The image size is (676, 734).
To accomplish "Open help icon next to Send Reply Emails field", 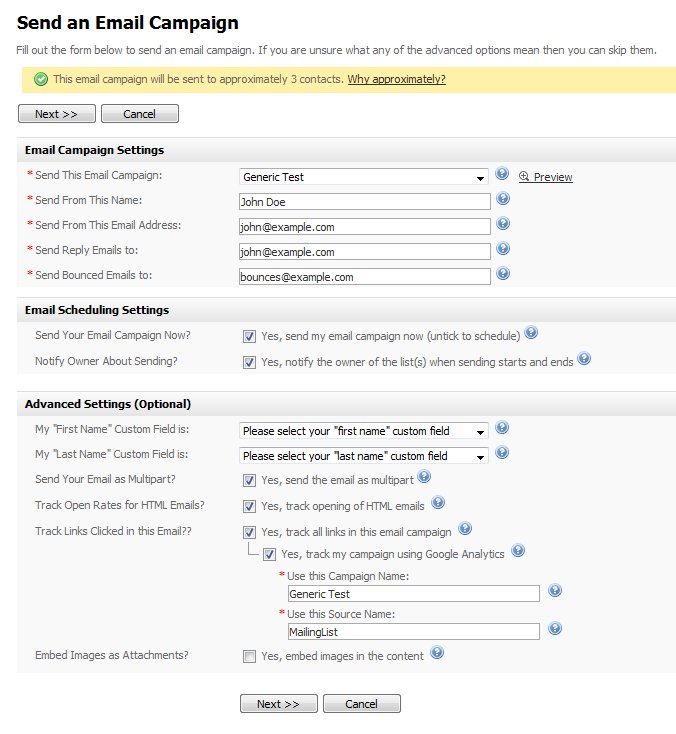I will [503, 249].
